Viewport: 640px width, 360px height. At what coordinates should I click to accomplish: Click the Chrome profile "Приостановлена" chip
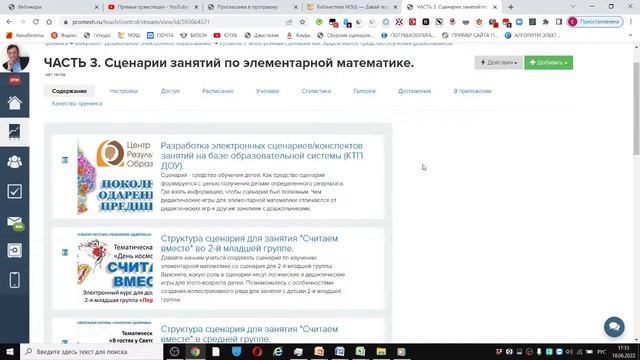coord(596,22)
